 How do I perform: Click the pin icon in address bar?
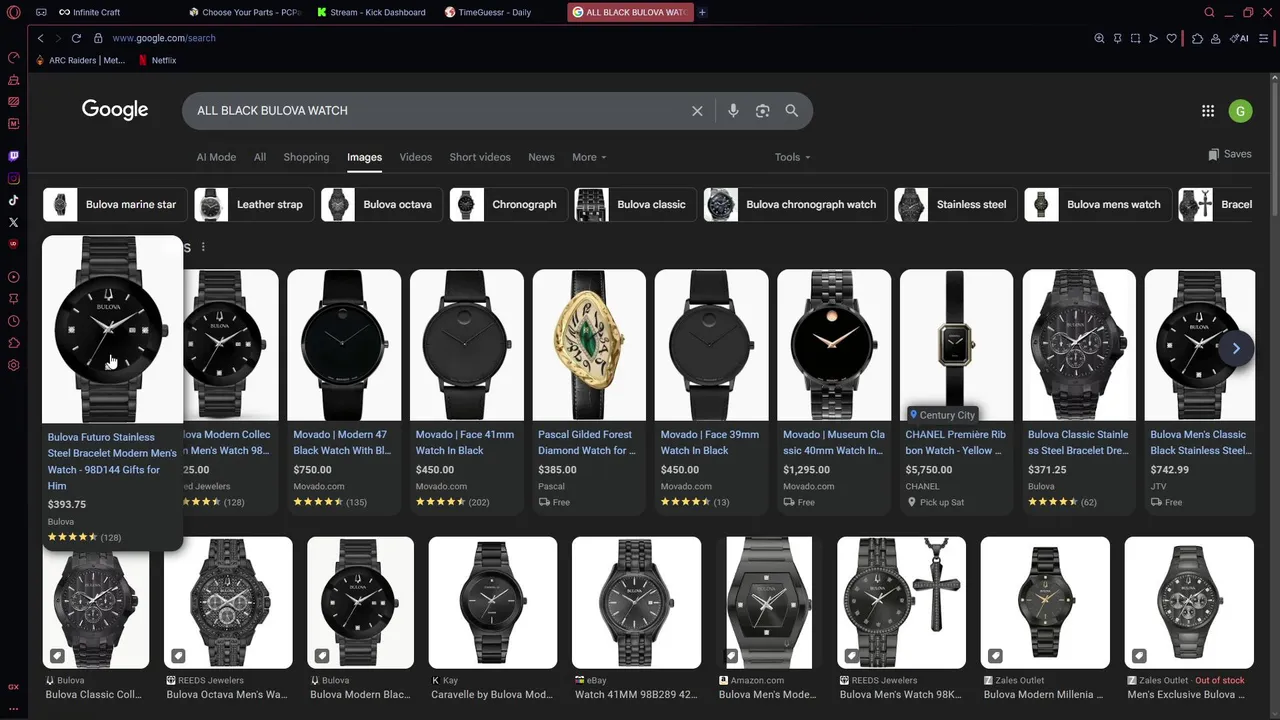(1117, 38)
